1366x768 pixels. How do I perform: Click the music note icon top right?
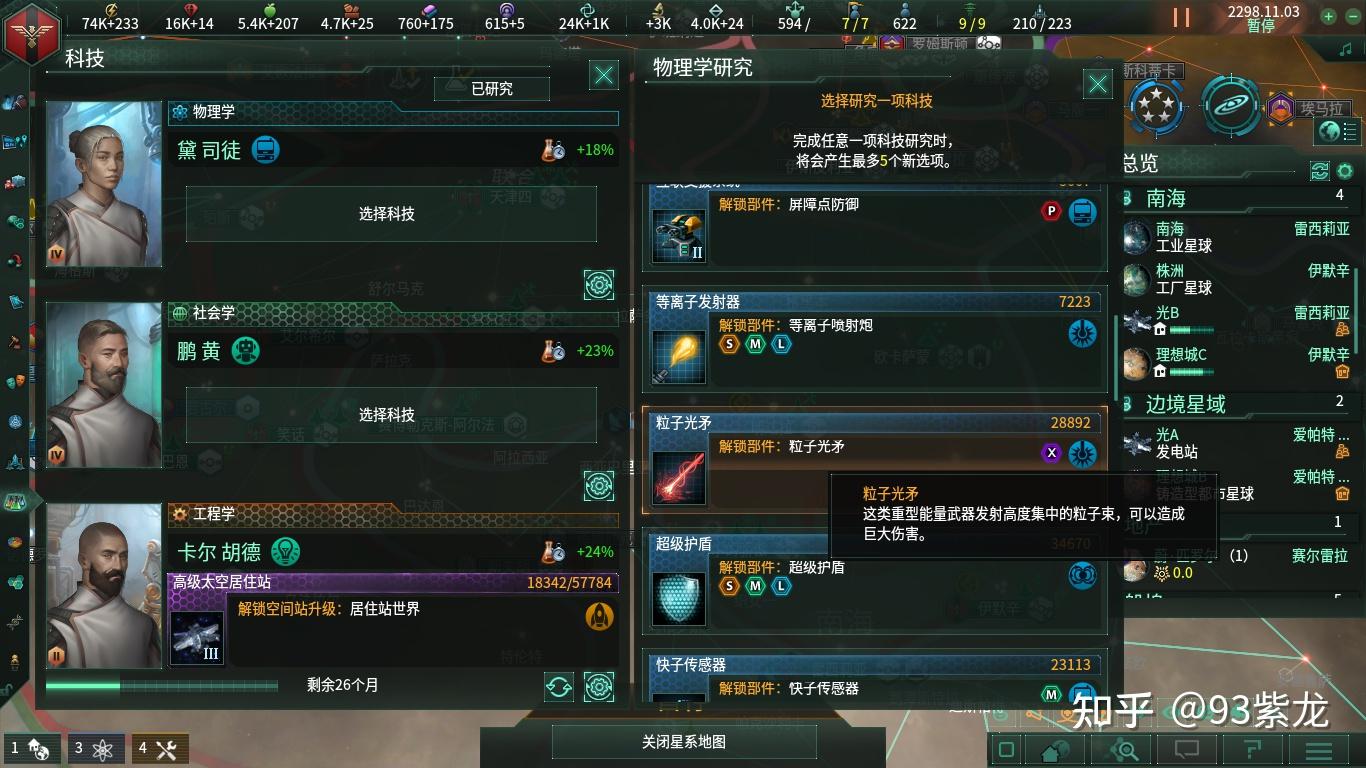pos(1345,49)
